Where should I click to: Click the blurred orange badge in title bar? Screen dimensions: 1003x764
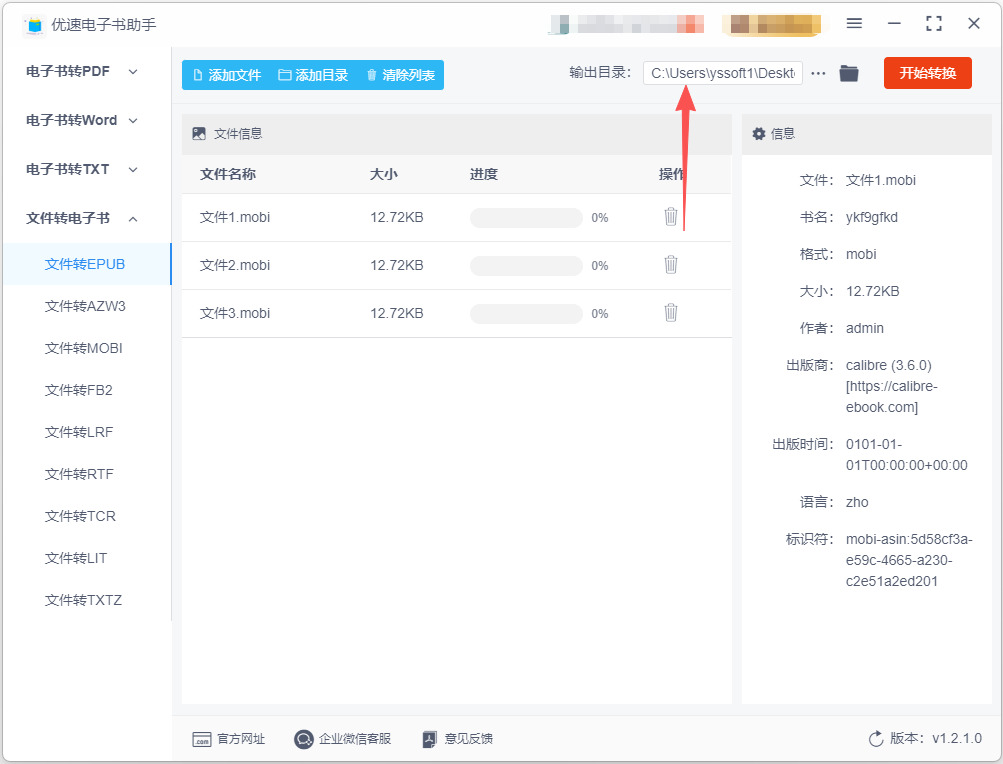(772, 24)
